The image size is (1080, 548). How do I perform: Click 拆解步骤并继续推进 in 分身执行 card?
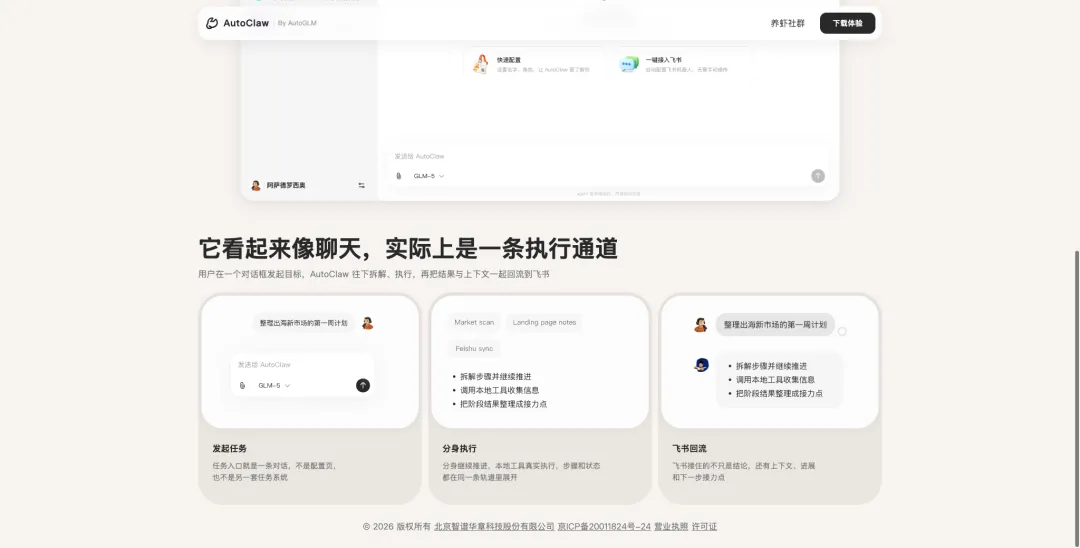[495, 377]
